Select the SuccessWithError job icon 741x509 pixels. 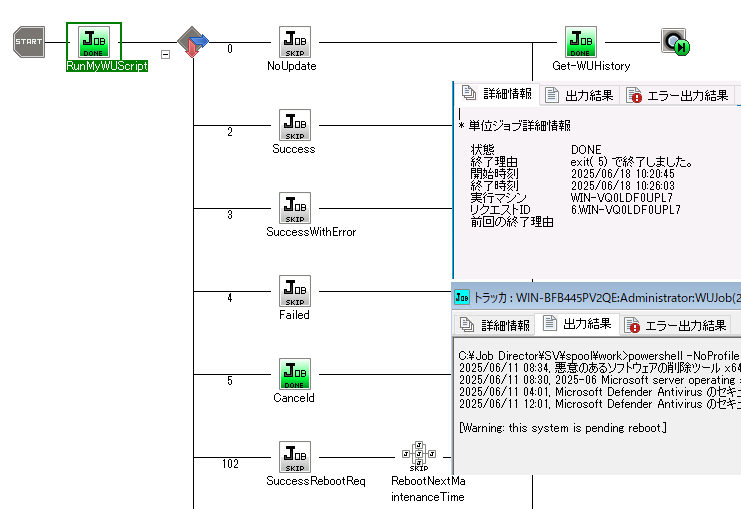tap(294, 208)
